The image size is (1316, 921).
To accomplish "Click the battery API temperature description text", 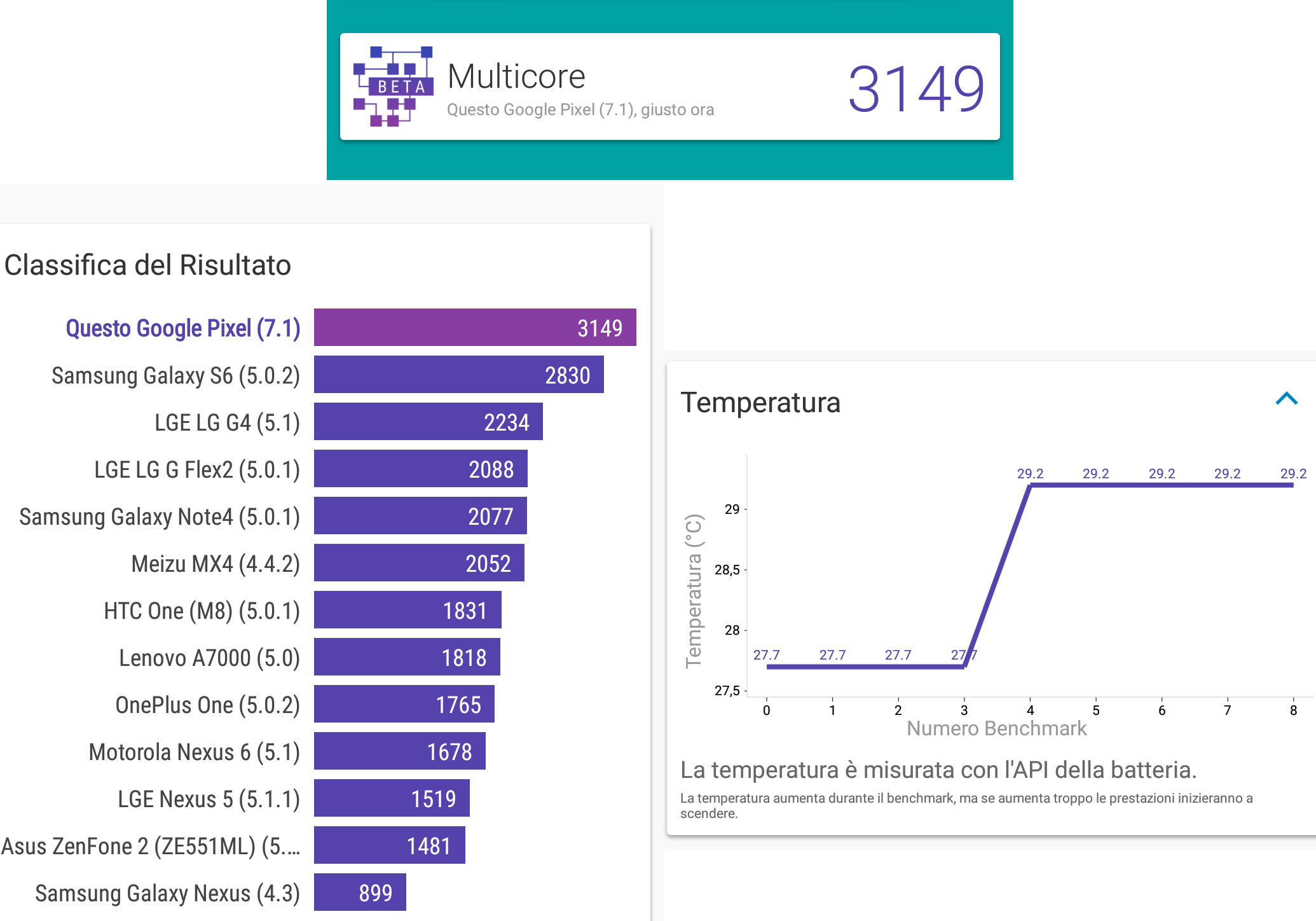I will [x=938, y=770].
